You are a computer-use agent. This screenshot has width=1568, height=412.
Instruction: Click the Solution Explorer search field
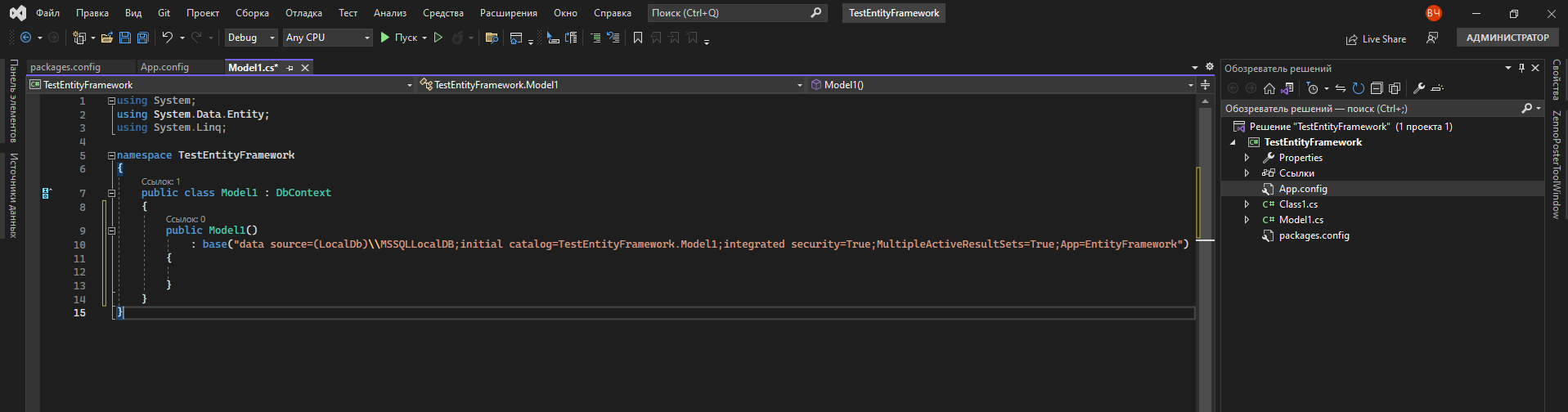coord(1370,108)
